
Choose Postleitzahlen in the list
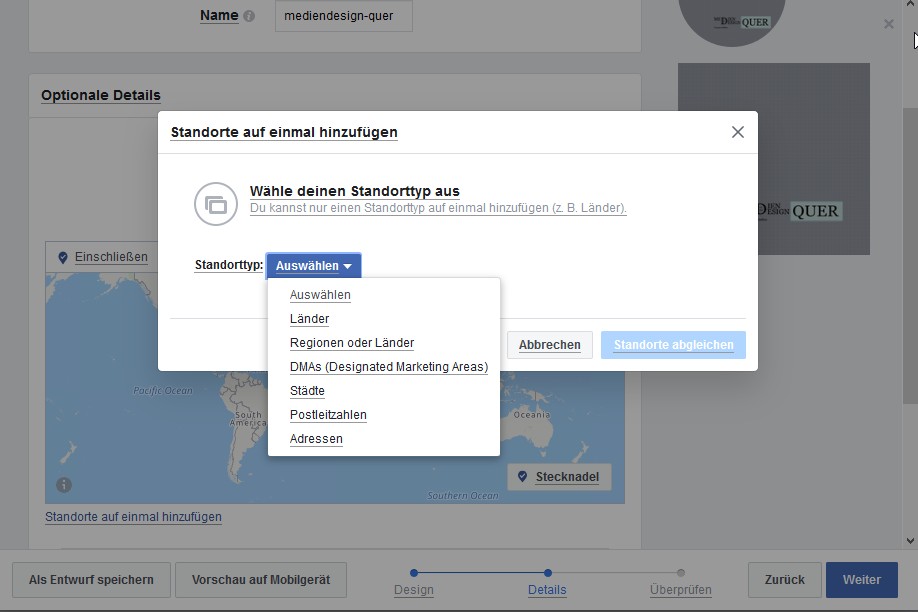328,415
